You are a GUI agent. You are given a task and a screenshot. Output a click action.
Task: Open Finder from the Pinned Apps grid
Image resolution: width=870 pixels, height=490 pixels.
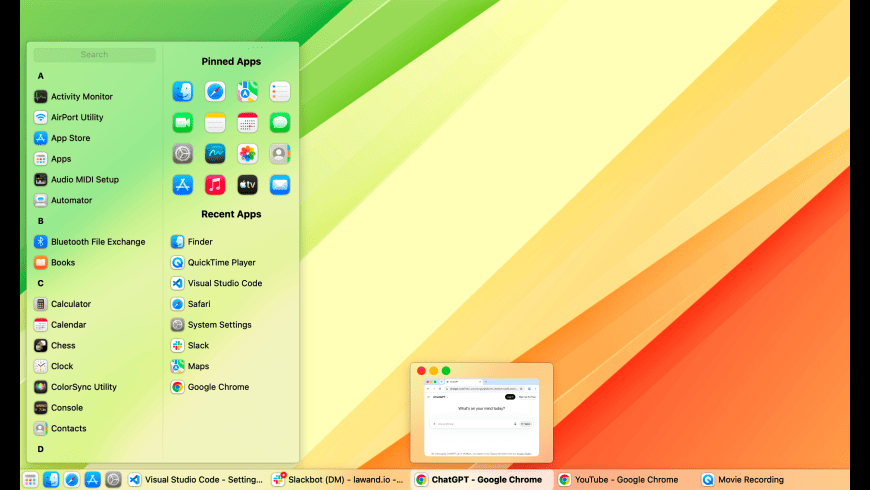click(183, 92)
